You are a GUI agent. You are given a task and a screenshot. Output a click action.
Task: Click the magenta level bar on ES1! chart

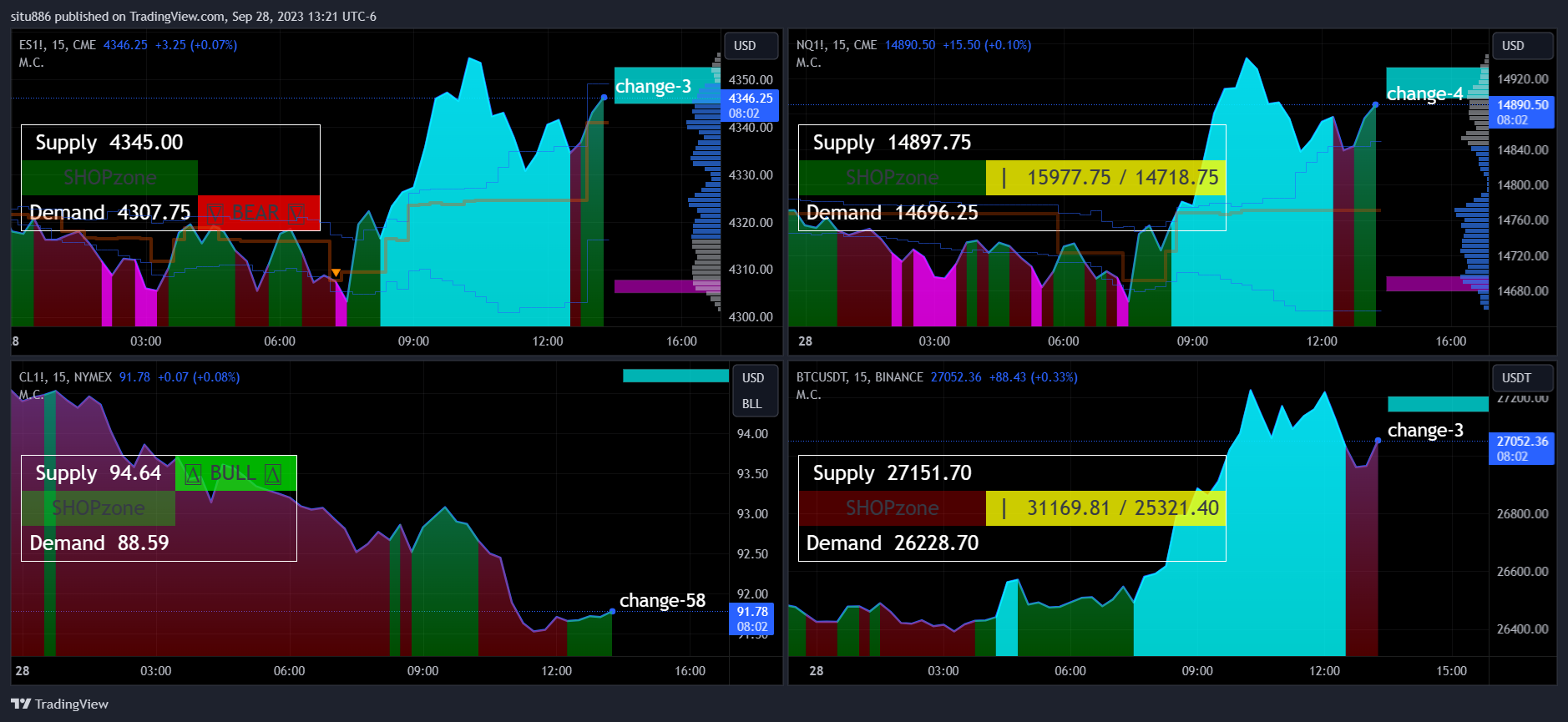pyautogui.click(x=666, y=286)
